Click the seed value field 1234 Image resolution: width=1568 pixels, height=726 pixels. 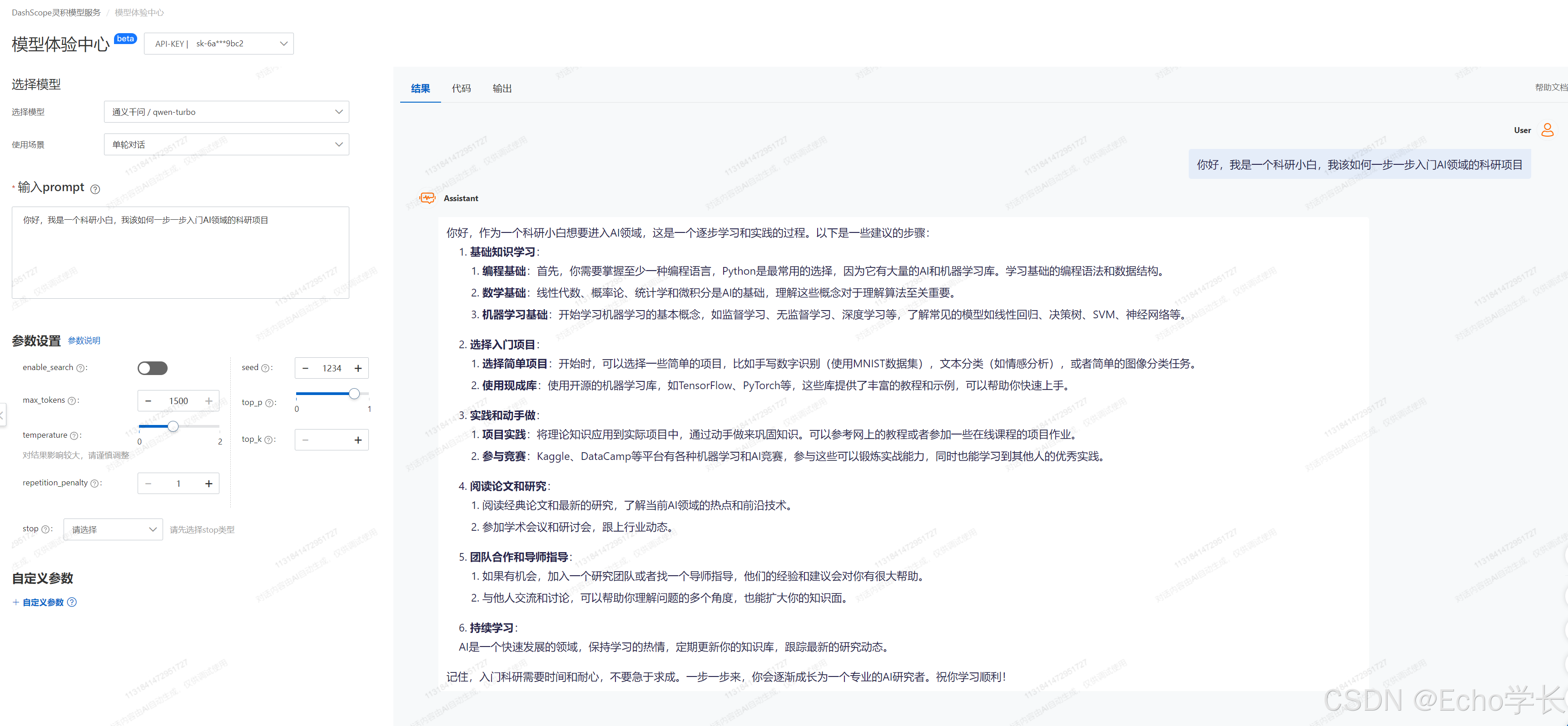(332, 368)
